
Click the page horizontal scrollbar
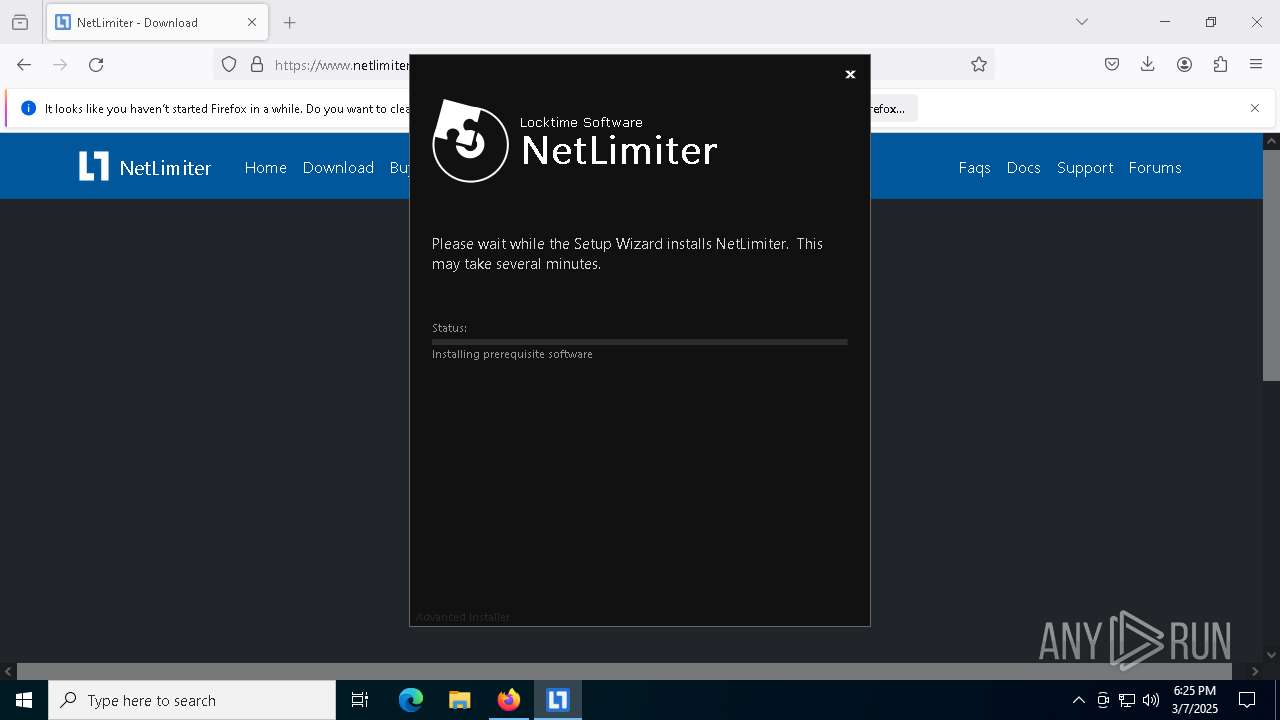[x=624, y=672]
